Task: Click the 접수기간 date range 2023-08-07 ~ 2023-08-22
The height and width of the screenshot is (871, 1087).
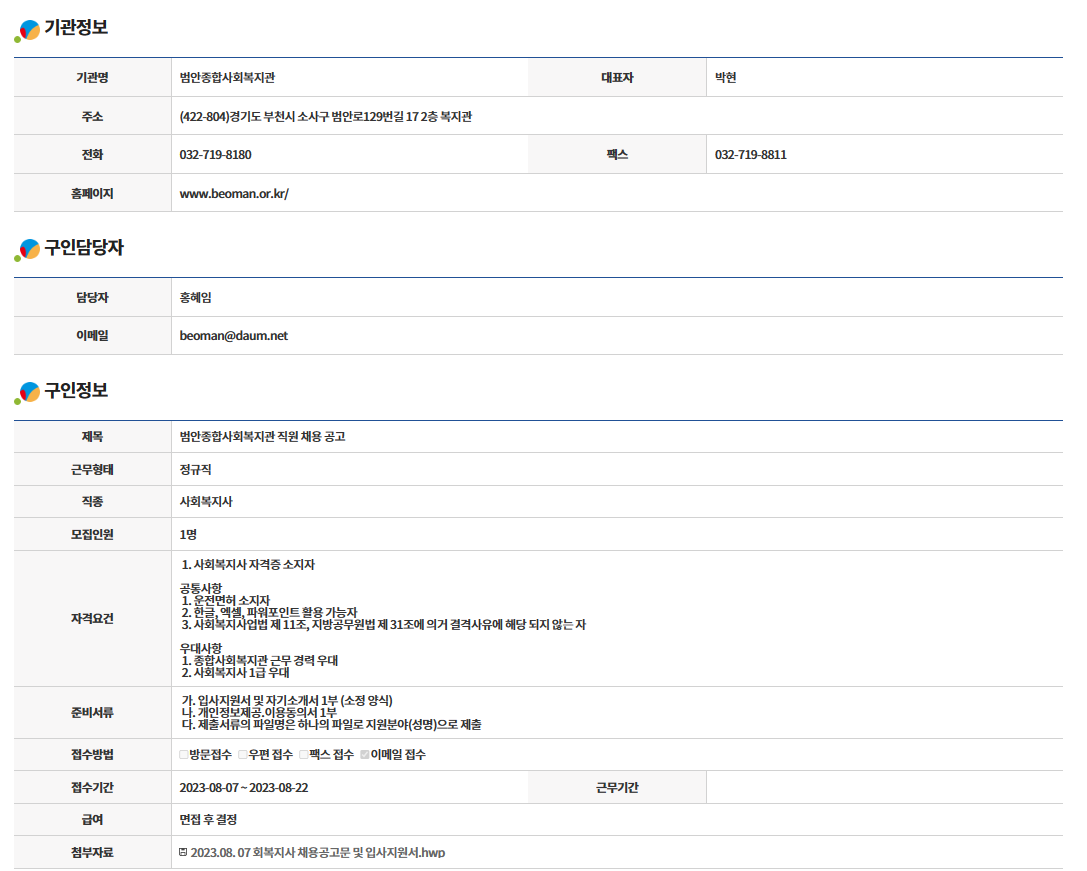Action: point(244,788)
